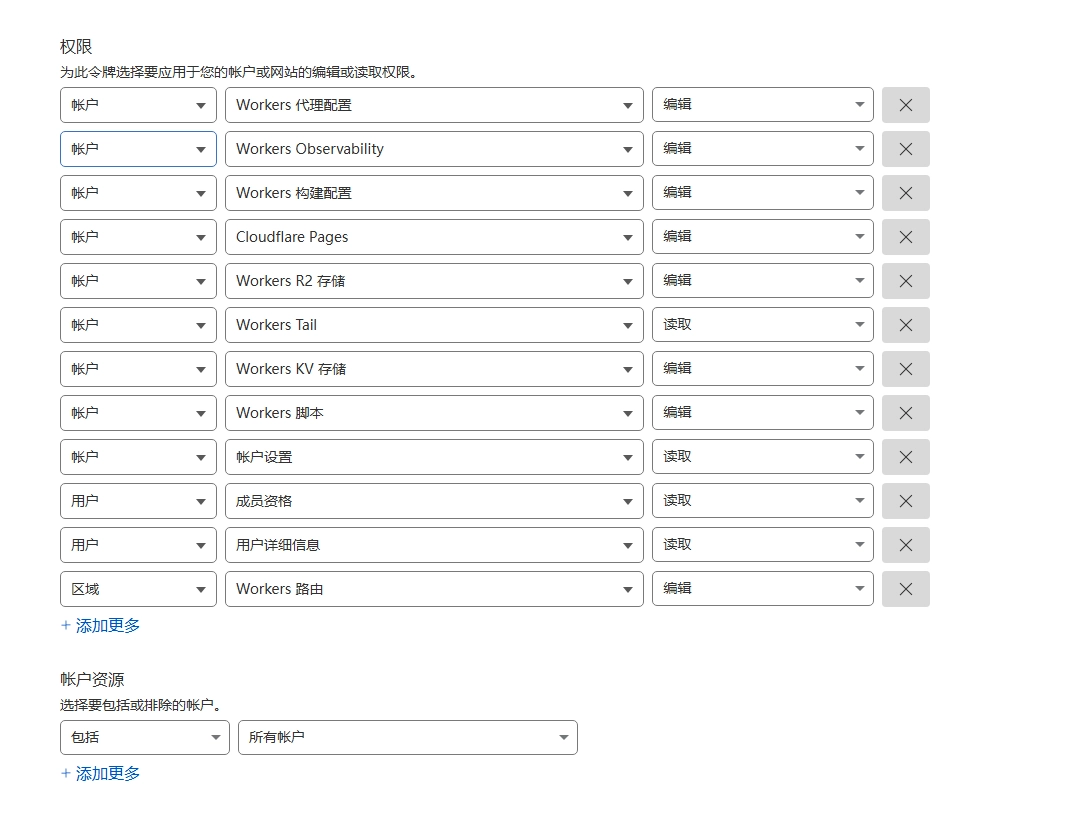Remove the Cloudflare Pages permission row
The width and height of the screenshot is (1073, 818).
pyautogui.click(x=905, y=237)
